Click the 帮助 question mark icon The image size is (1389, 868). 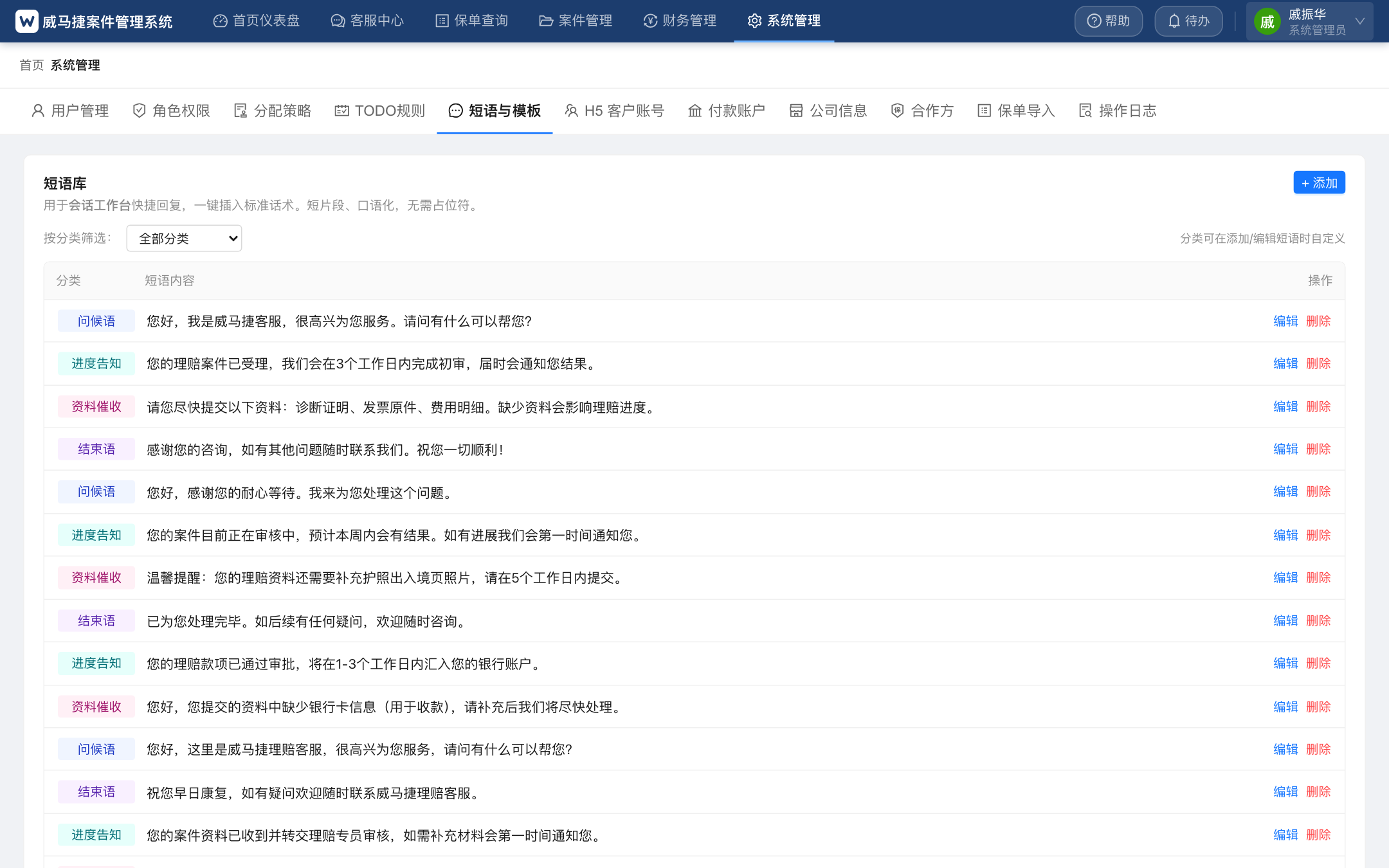point(1094,21)
